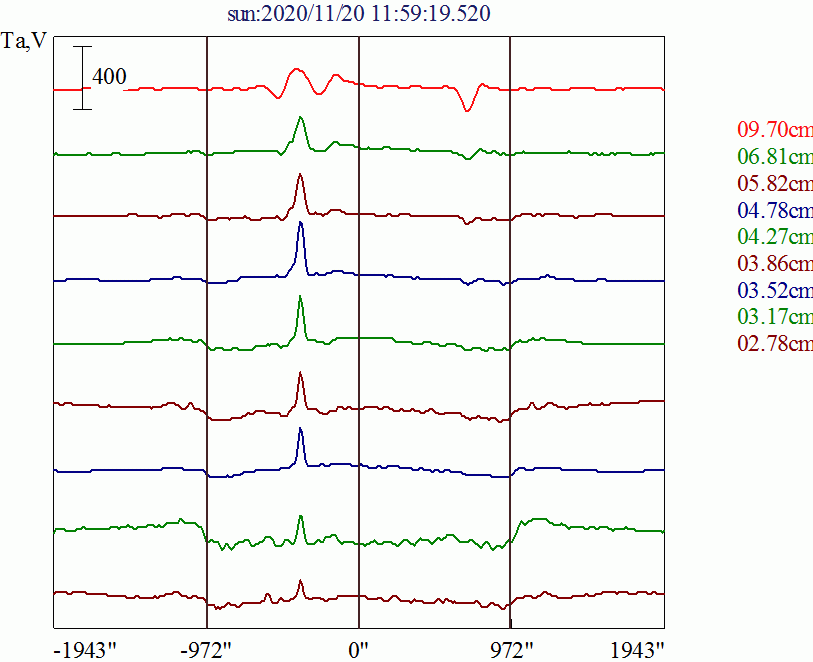Click the "Ta,V" axis label
The image size is (813, 662).
[24, 40]
